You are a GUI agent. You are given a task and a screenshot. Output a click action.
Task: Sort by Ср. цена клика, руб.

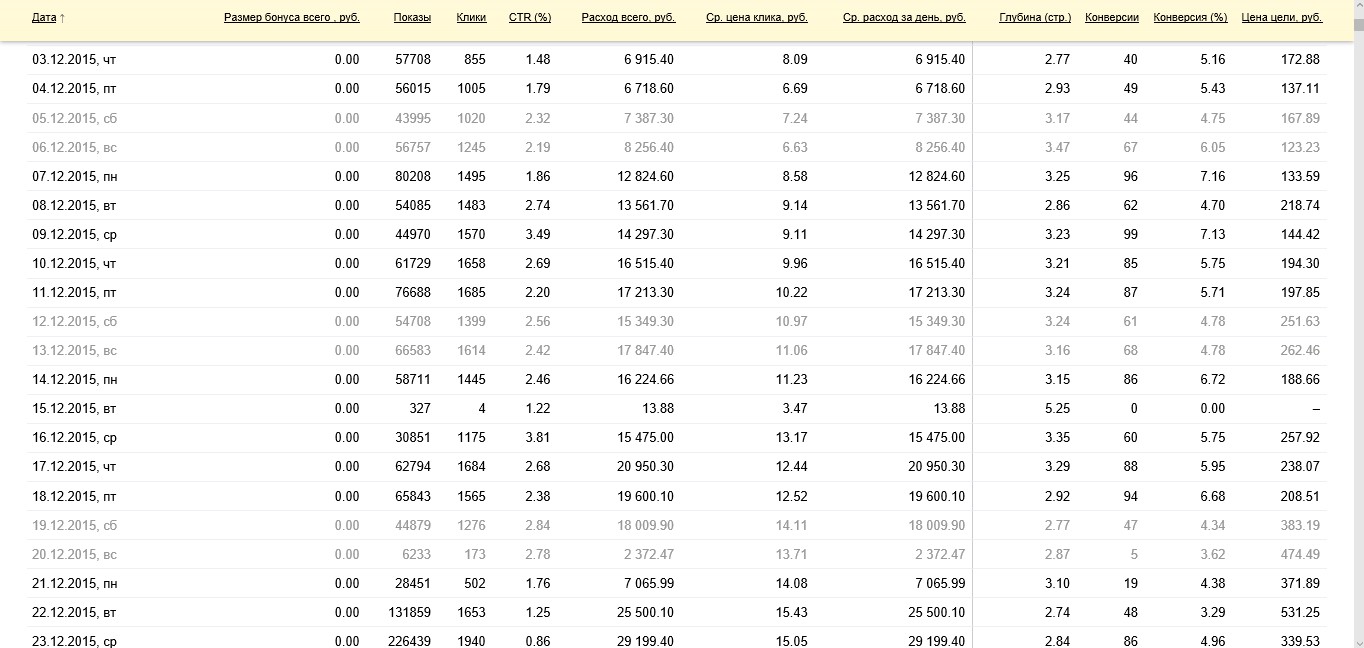coord(756,18)
